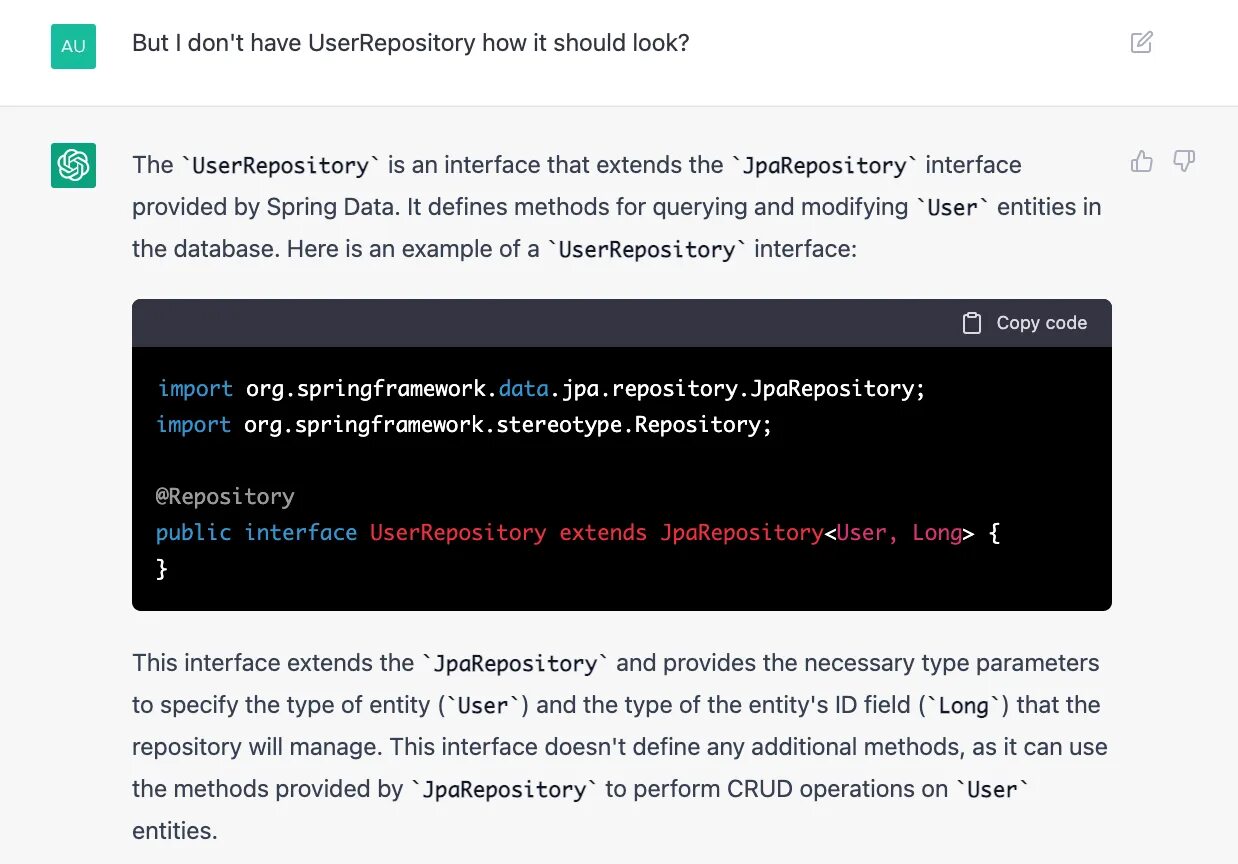Click the 'public interface' keywords in code
This screenshot has height=864, width=1238.
point(256,532)
